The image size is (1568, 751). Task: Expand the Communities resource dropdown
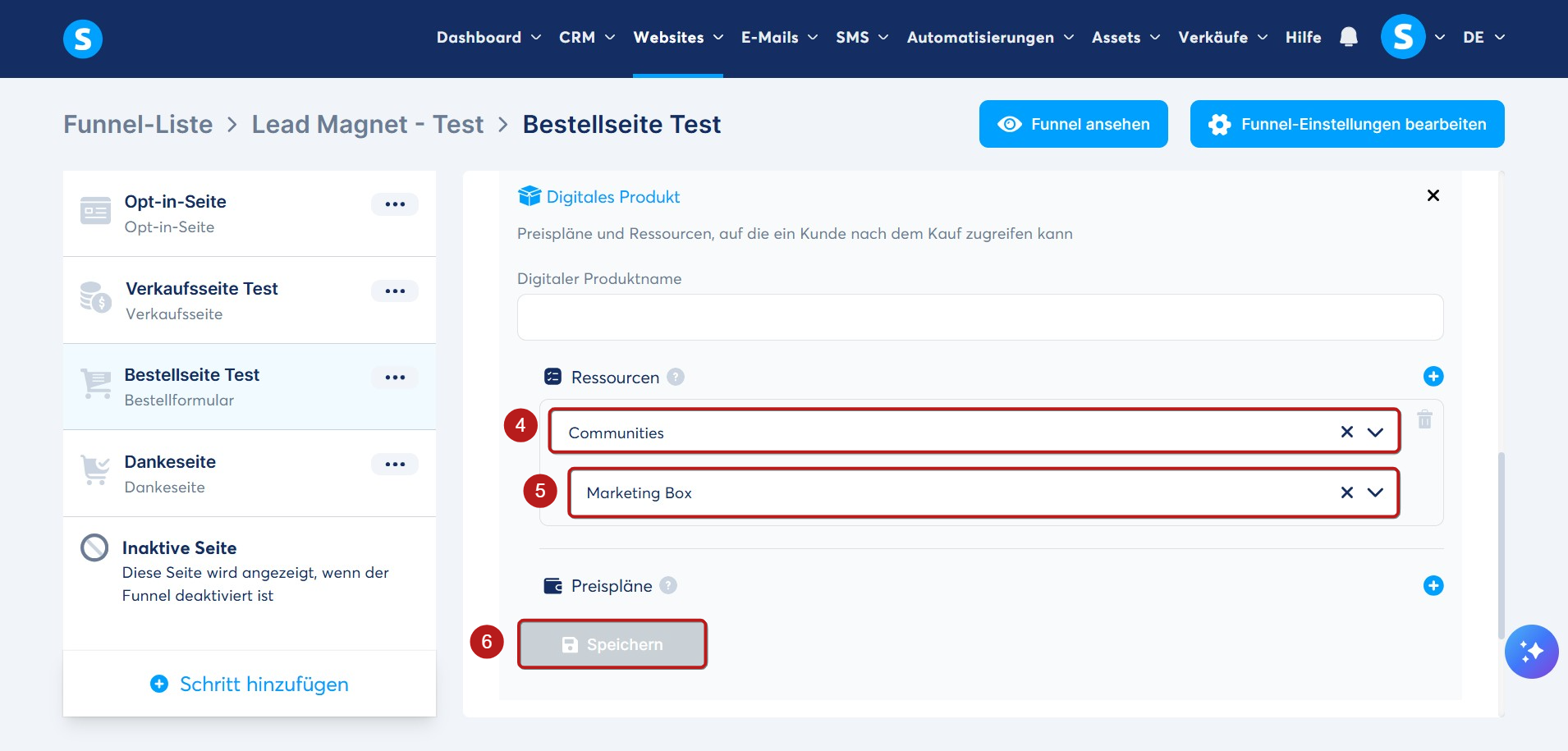click(1375, 432)
